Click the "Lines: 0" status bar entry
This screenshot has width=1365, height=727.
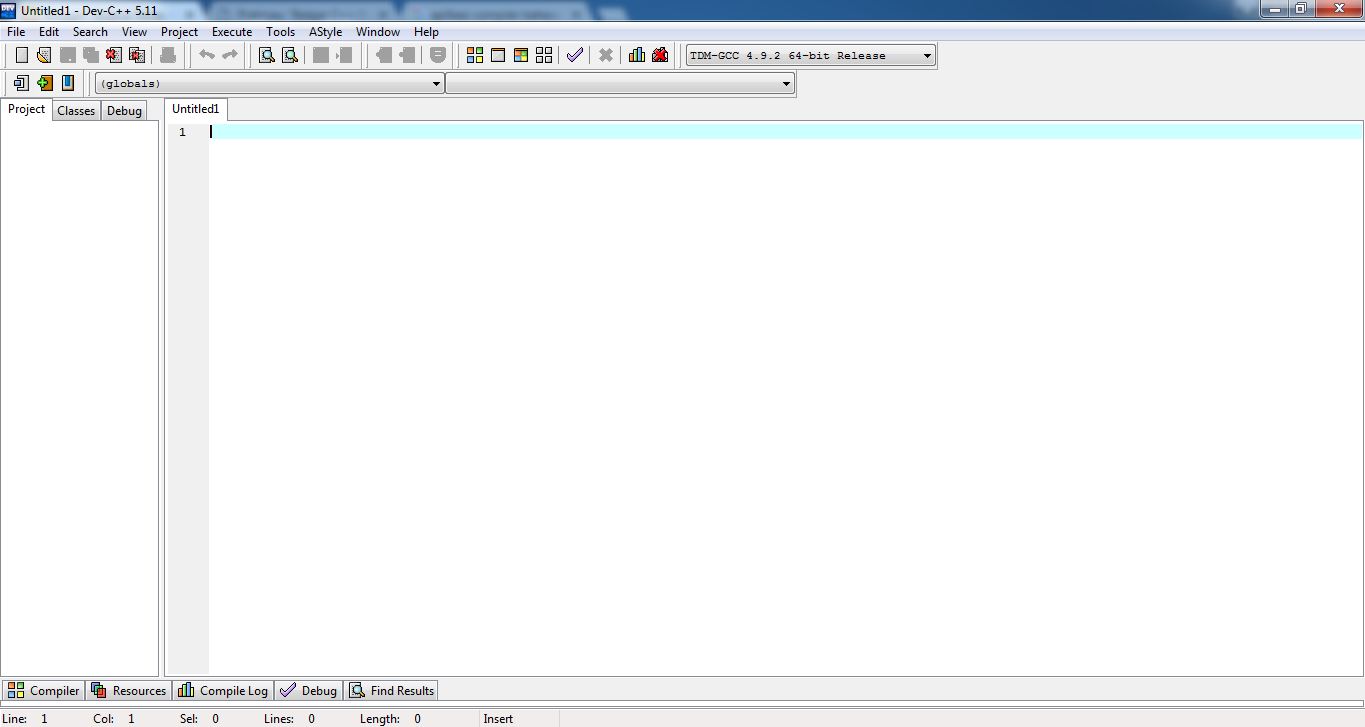click(290, 719)
